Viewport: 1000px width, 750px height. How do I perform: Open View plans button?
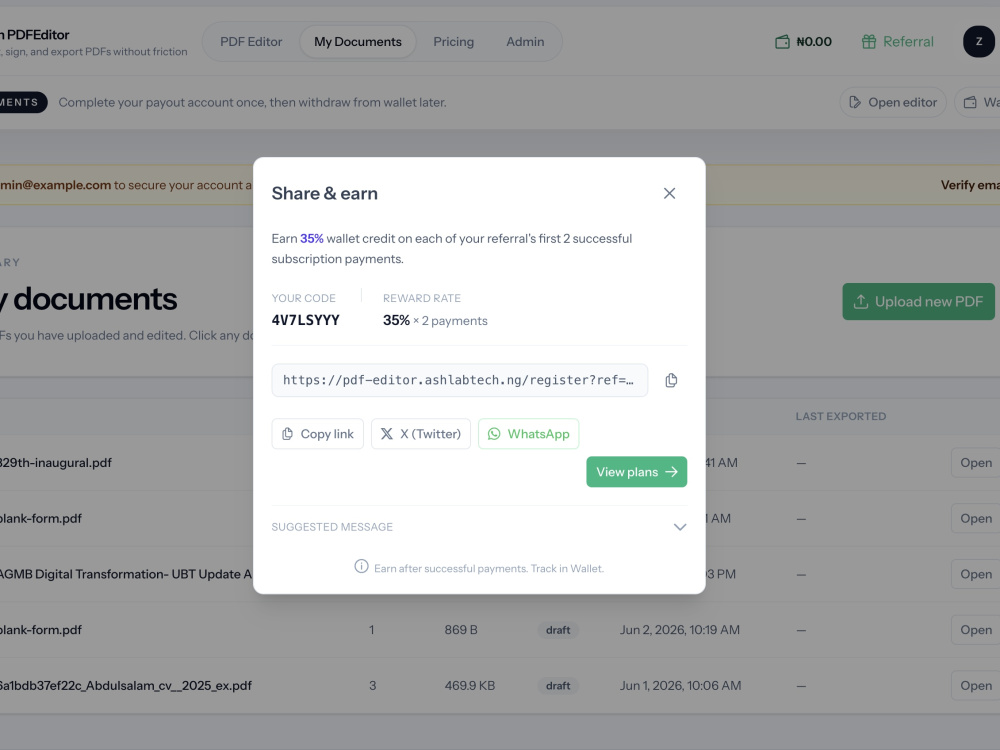click(x=636, y=472)
